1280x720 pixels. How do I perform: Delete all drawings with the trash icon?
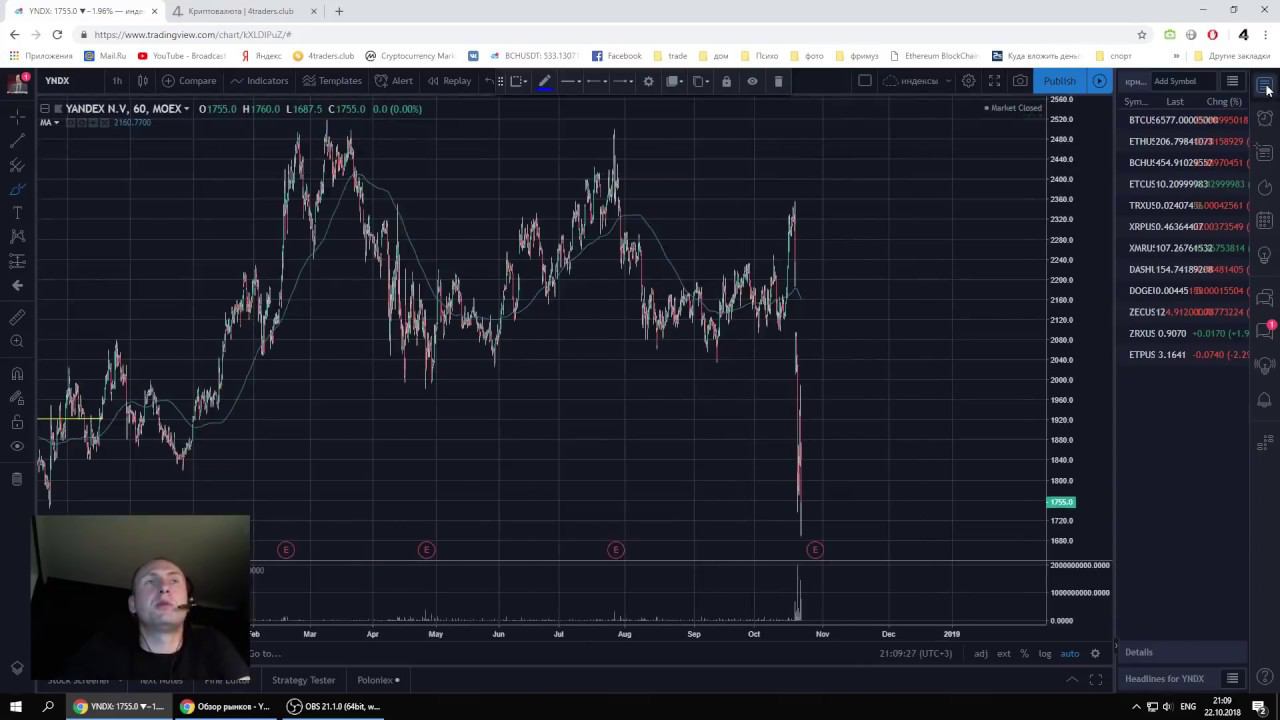[x=17, y=479]
